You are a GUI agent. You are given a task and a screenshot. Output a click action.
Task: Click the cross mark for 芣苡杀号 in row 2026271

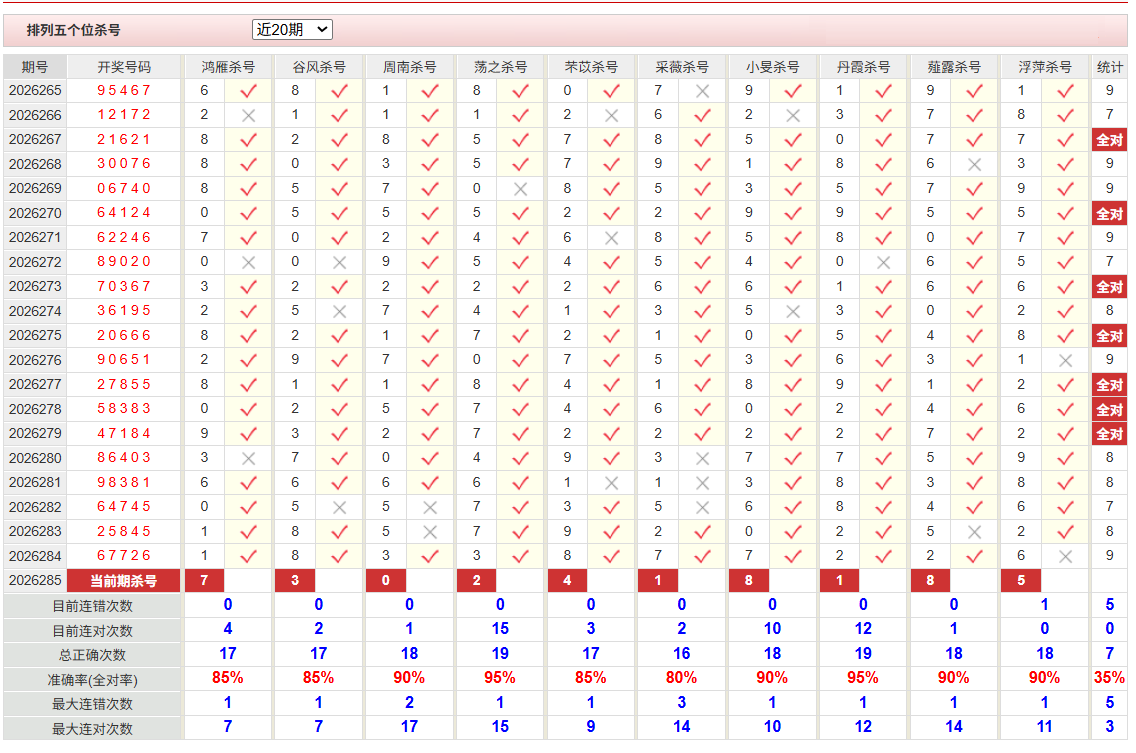click(611, 238)
